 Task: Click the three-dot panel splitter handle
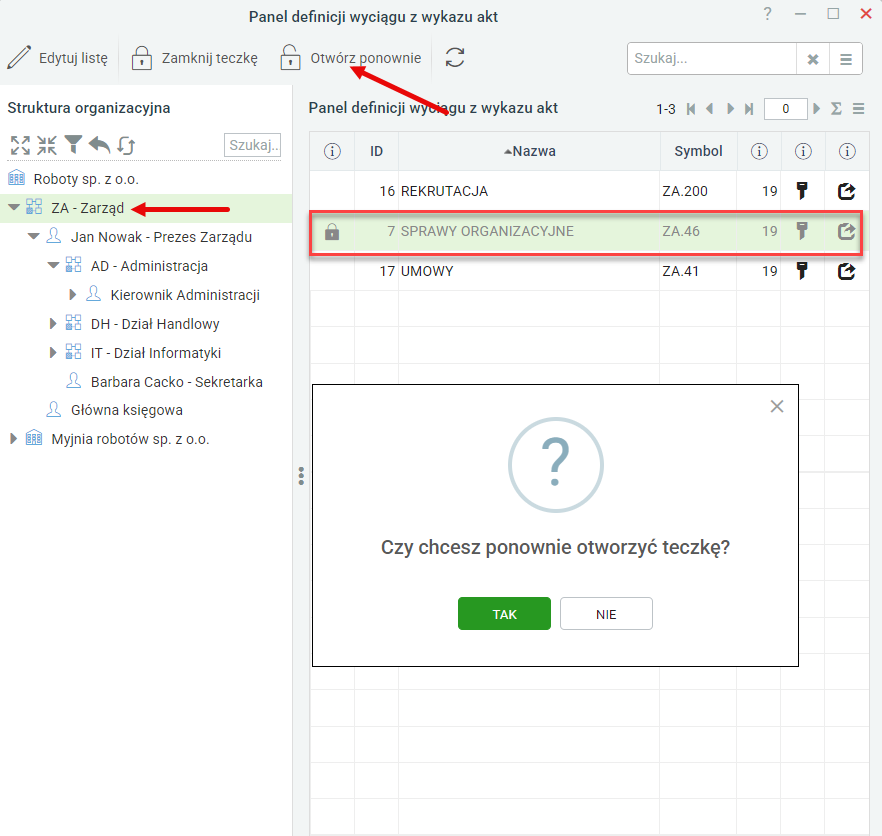pyautogui.click(x=302, y=476)
